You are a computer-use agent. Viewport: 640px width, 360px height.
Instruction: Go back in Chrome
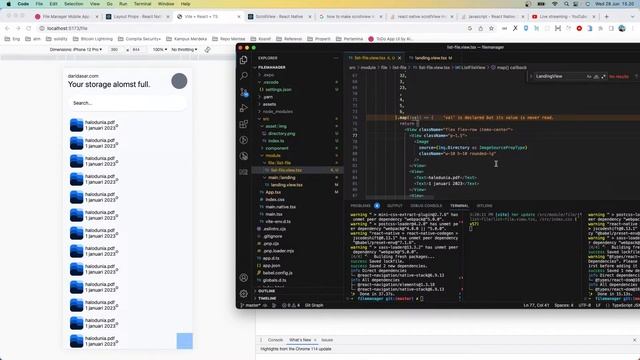pos(7,28)
